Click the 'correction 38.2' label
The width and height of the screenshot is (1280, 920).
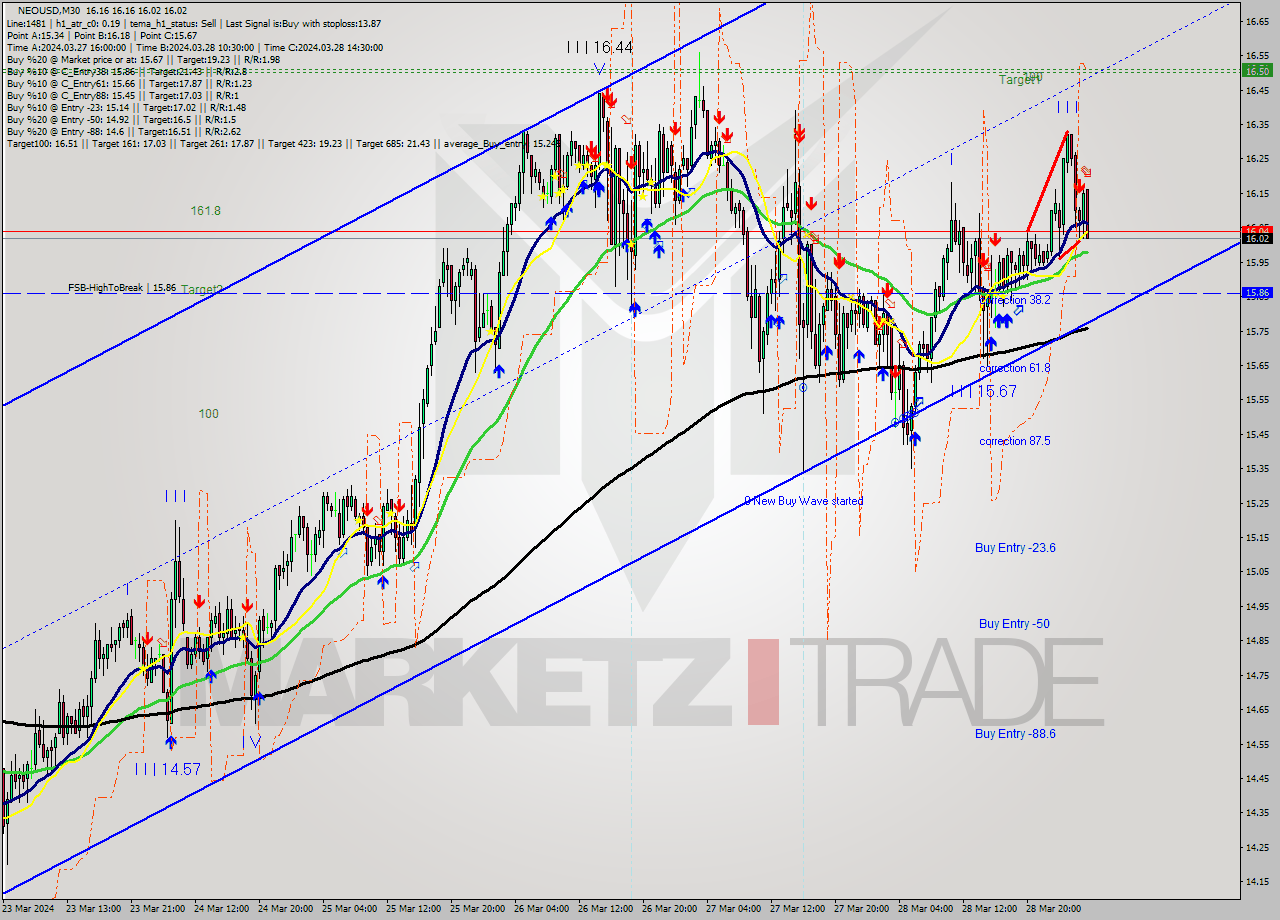coord(1016,300)
